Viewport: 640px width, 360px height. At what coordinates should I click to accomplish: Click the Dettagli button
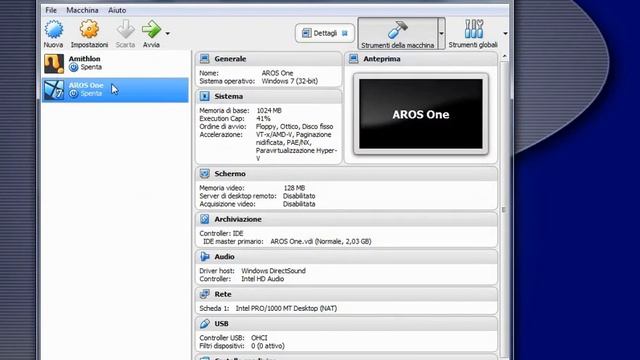click(x=325, y=33)
